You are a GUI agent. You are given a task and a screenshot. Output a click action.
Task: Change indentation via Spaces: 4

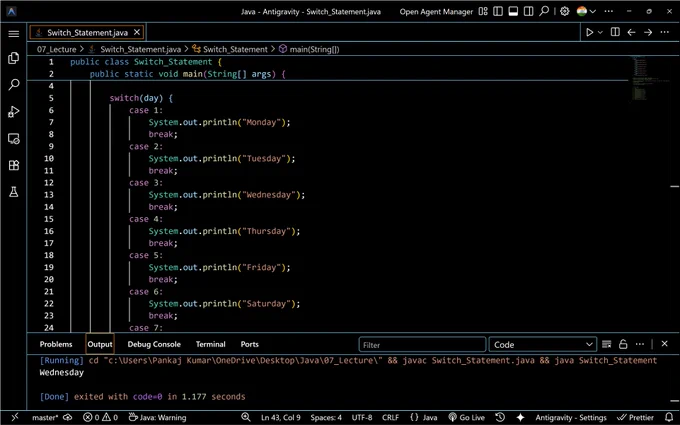[x=326, y=418]
